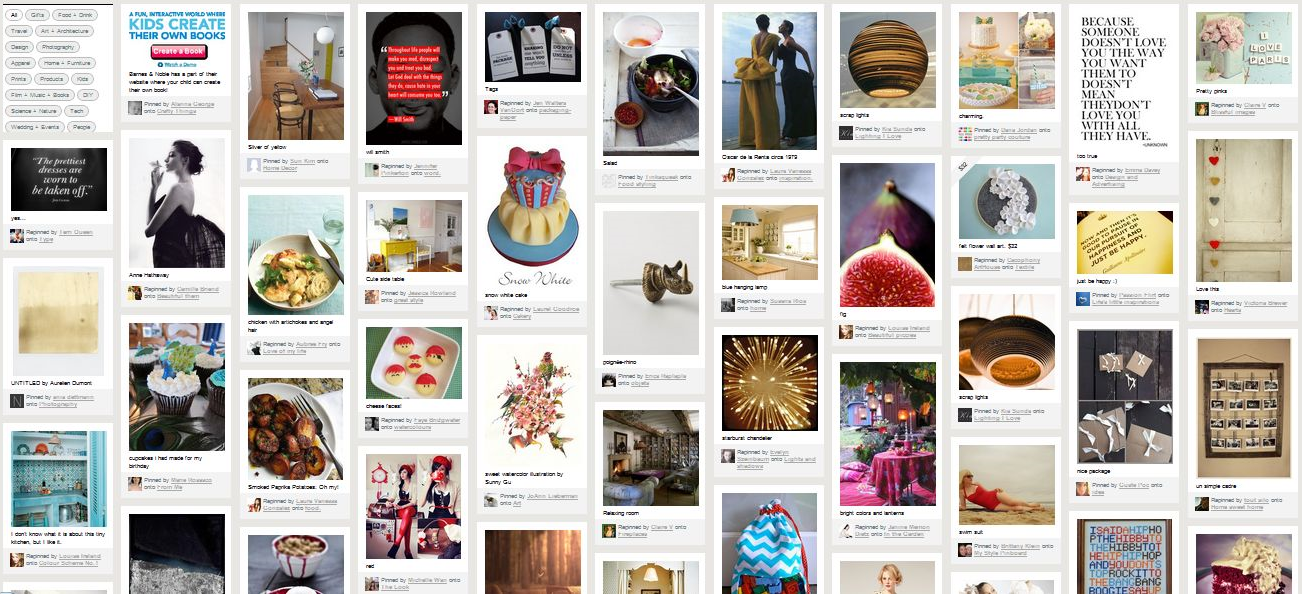
Task: Switch to the DIY category
Action: coord(89,94)
